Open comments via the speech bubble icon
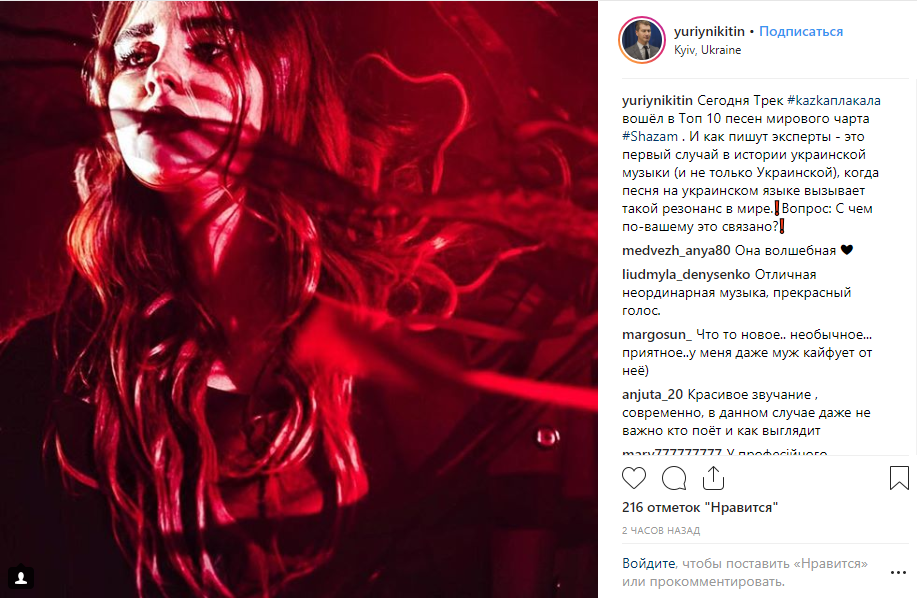The image size is (917, 598). [x=674, y=478]
